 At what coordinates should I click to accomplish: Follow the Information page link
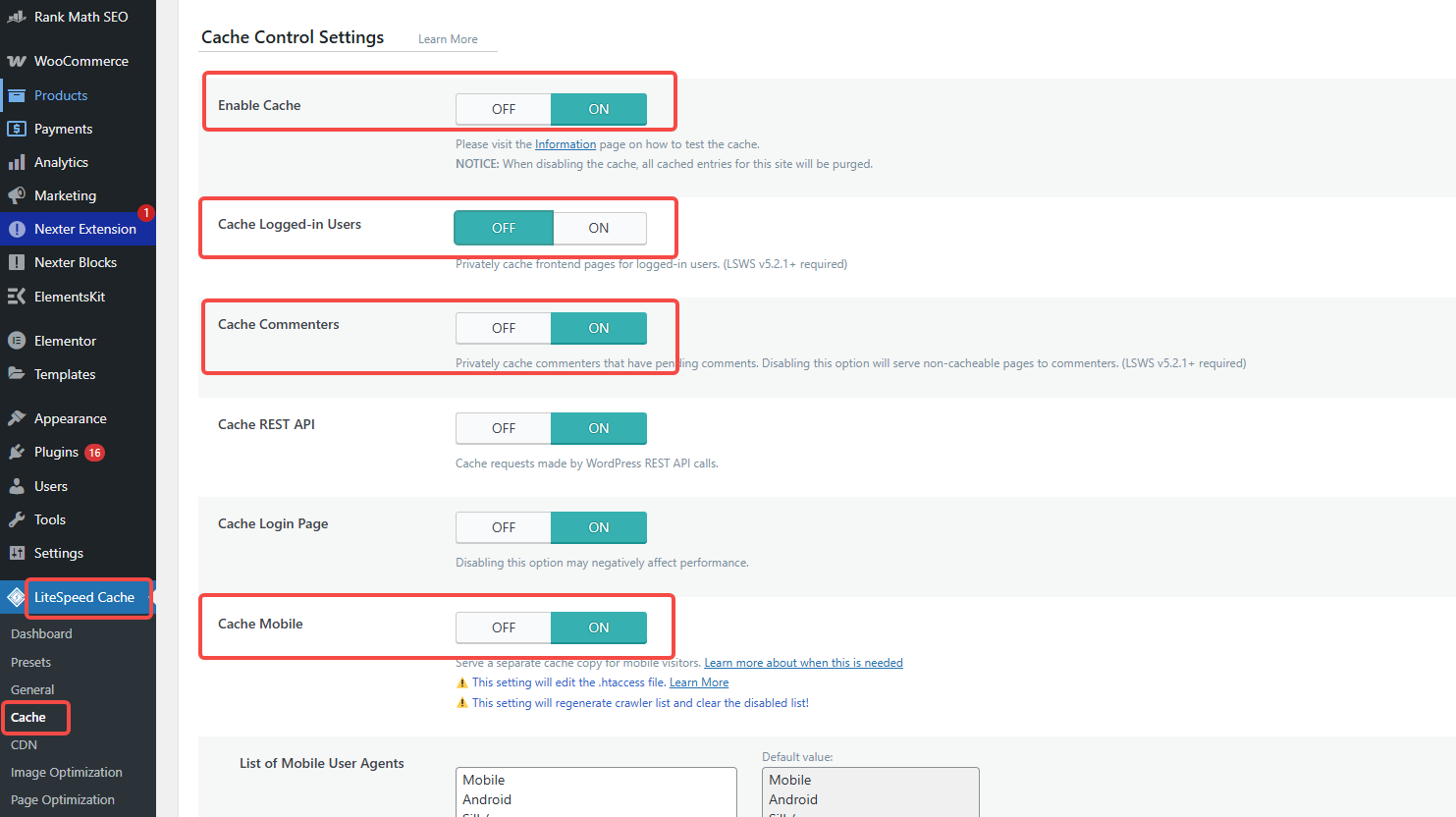[566, 144]
